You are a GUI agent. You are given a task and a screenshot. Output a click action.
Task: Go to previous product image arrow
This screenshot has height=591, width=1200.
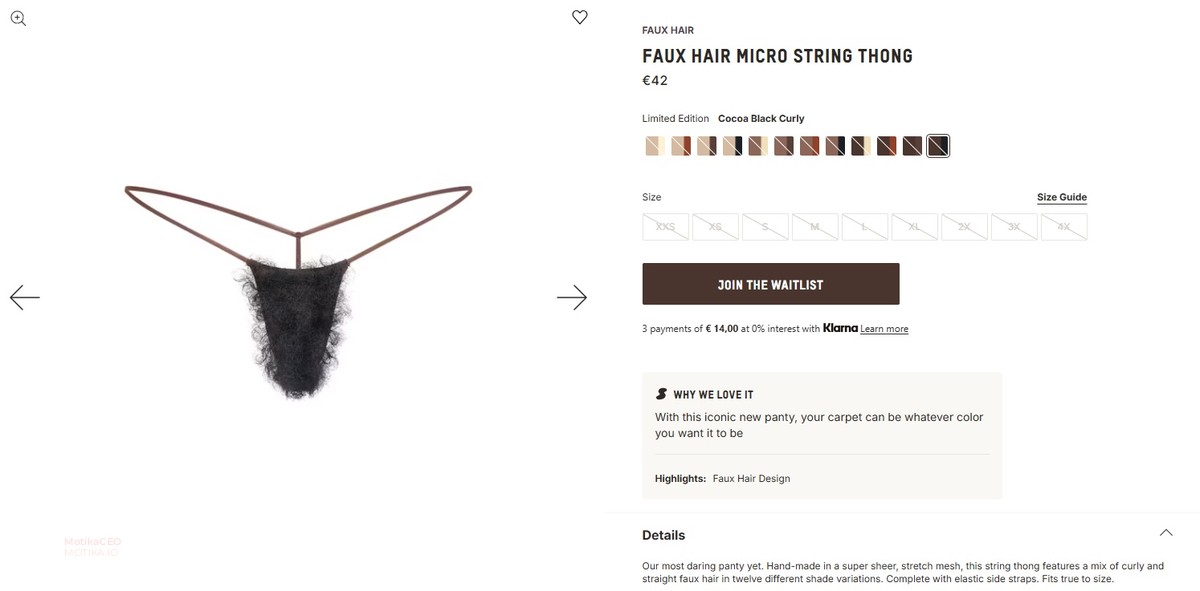(x=25, y=297)
